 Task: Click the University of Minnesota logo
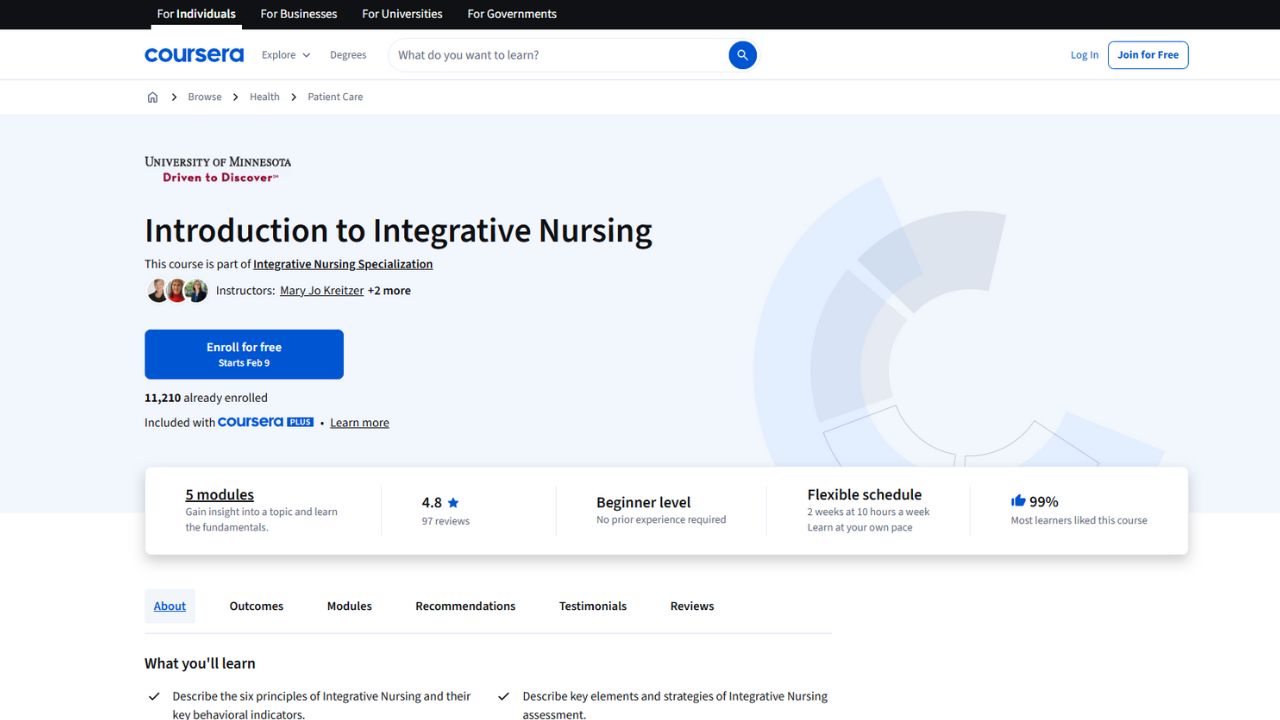click(217, 166)
